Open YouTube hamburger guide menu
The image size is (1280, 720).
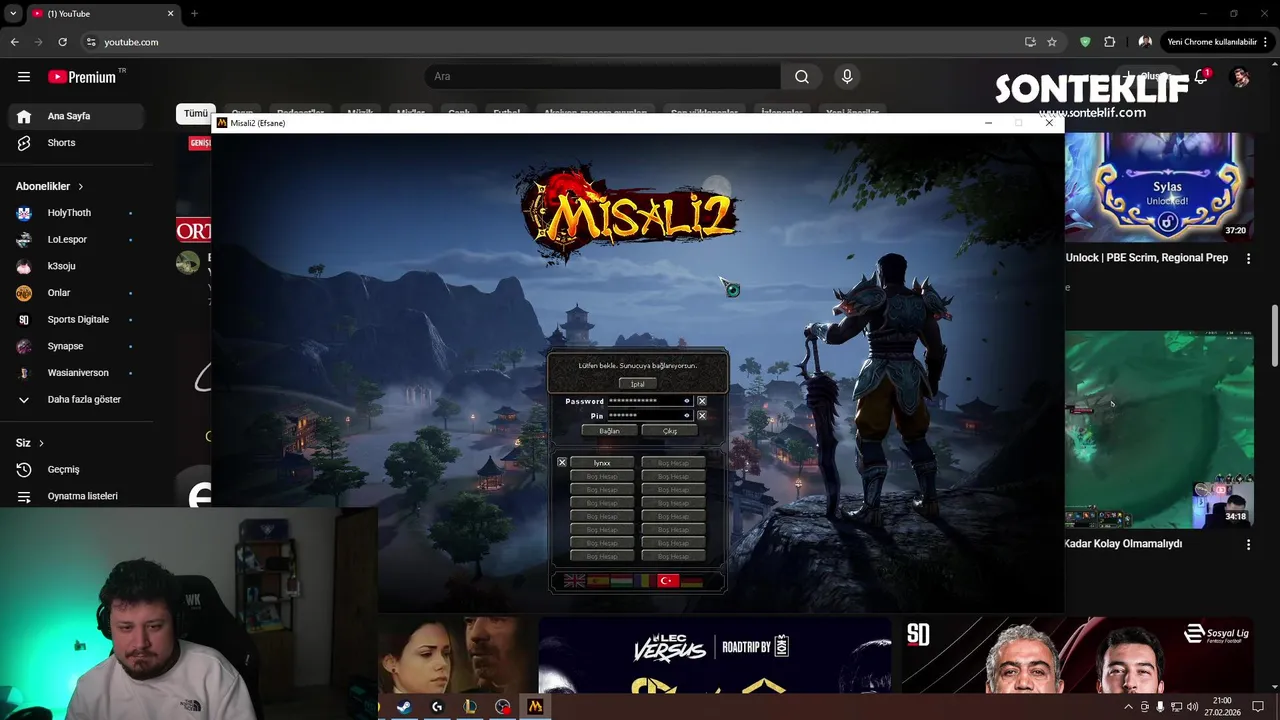[24, 76]
